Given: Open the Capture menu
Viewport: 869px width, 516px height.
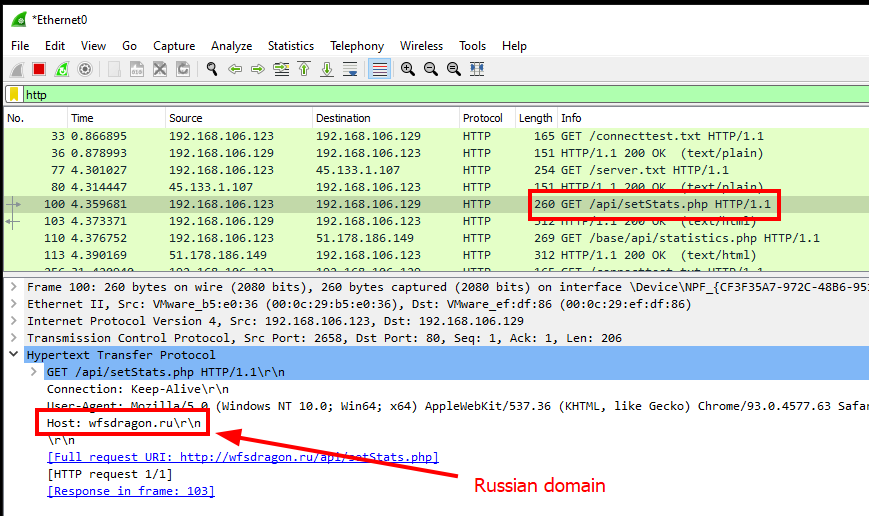Looking at the screenshot, I should click(174, 46).
